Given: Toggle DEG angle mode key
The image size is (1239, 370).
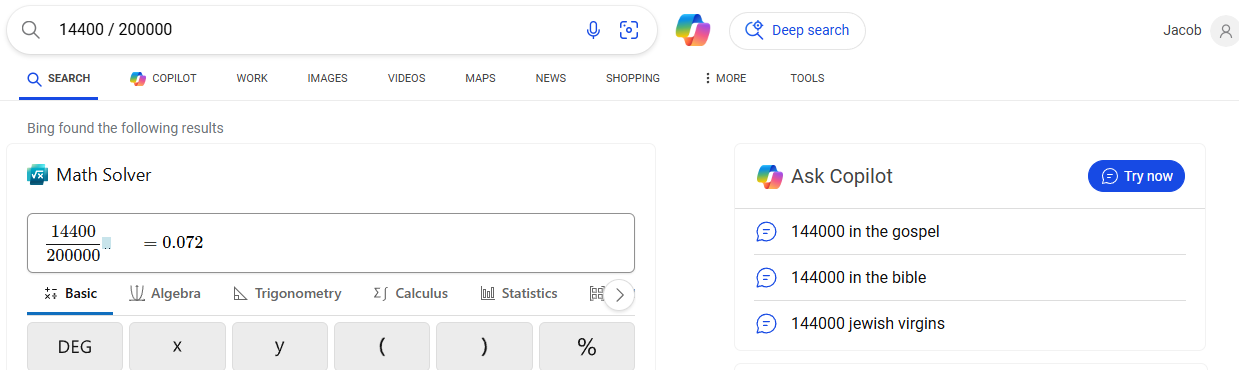Looking at the screenshot, I should pos(75,347).
